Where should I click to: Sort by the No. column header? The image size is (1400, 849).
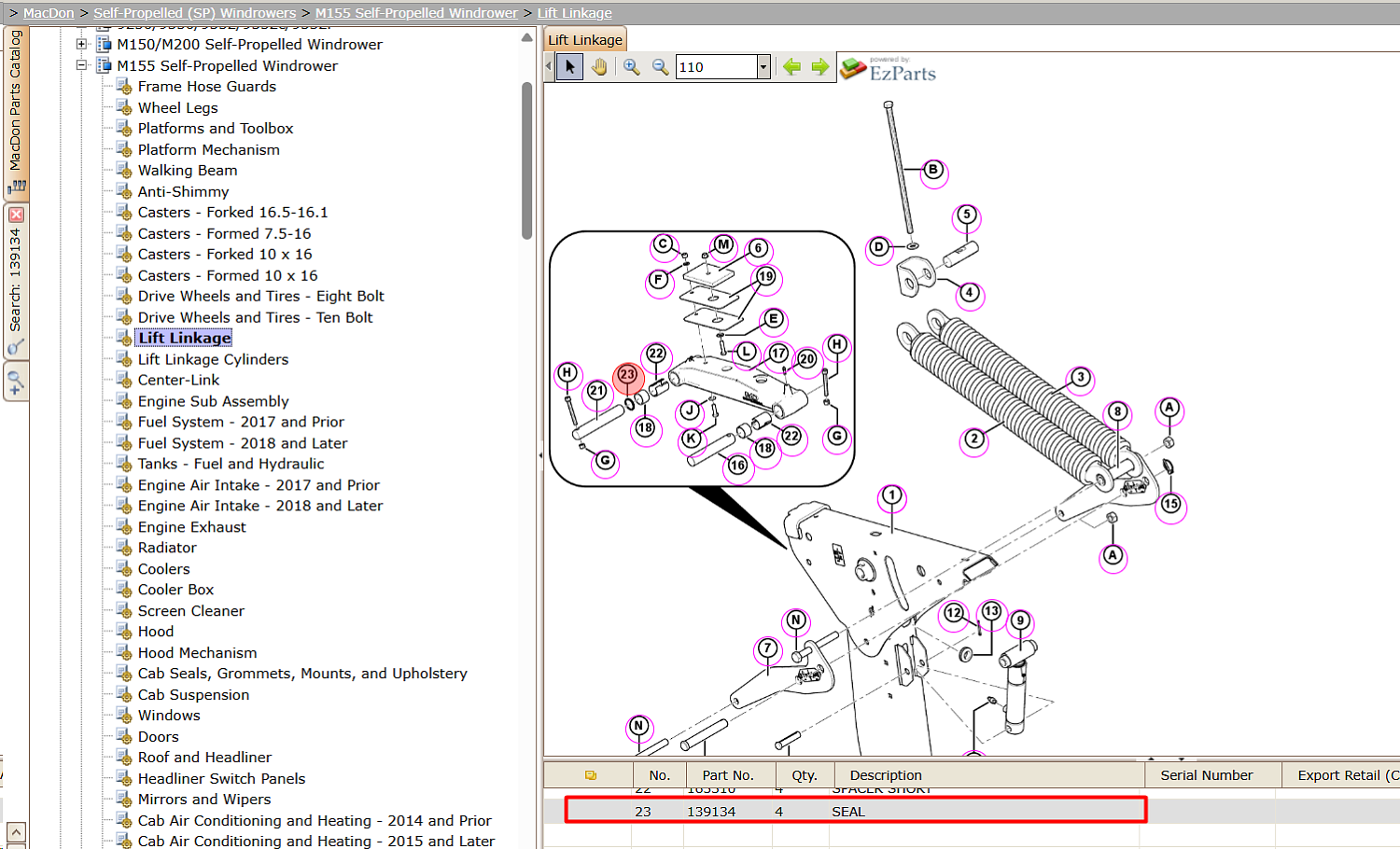coord(660,775)
